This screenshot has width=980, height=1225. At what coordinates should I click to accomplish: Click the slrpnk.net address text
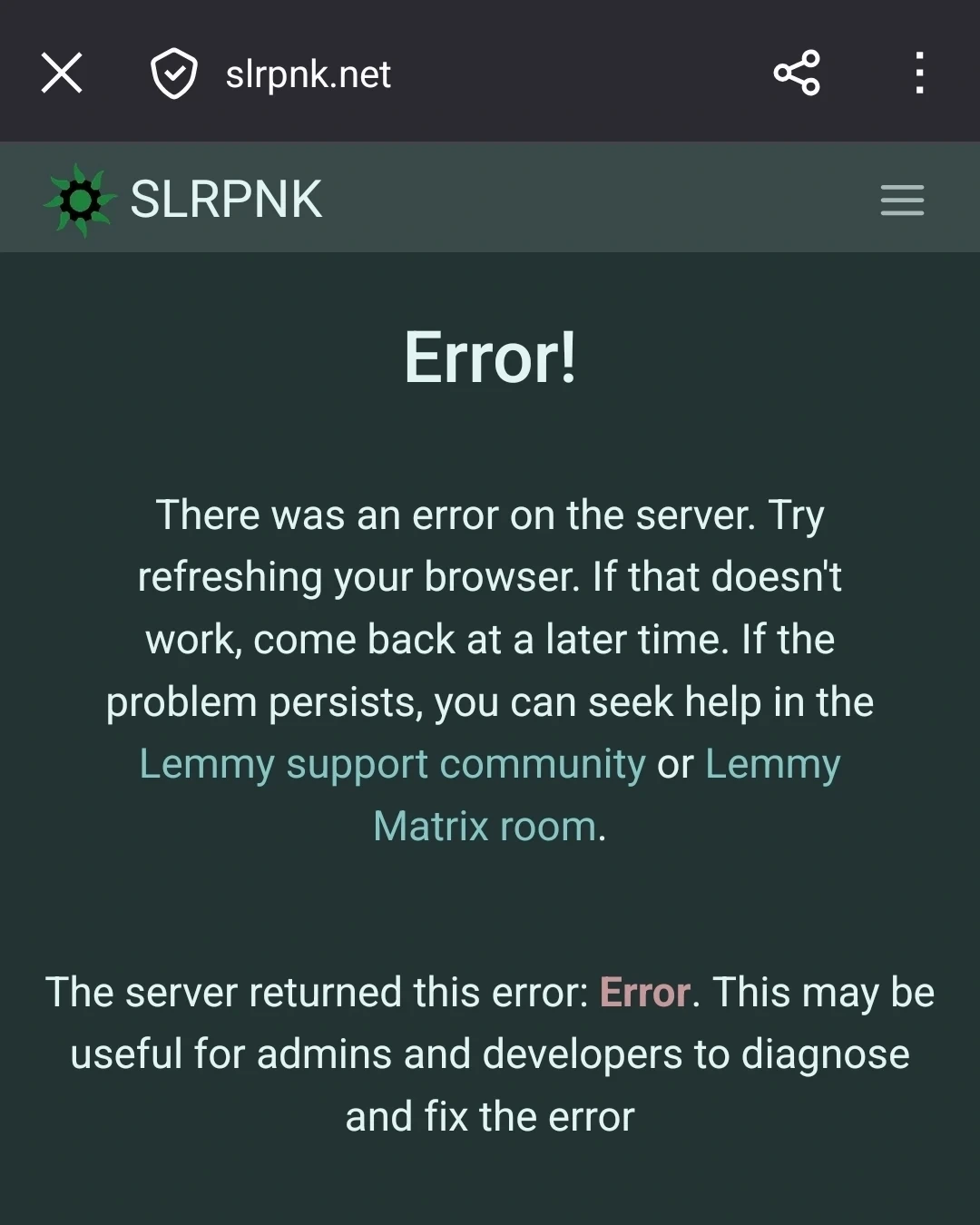coord(309,74)
